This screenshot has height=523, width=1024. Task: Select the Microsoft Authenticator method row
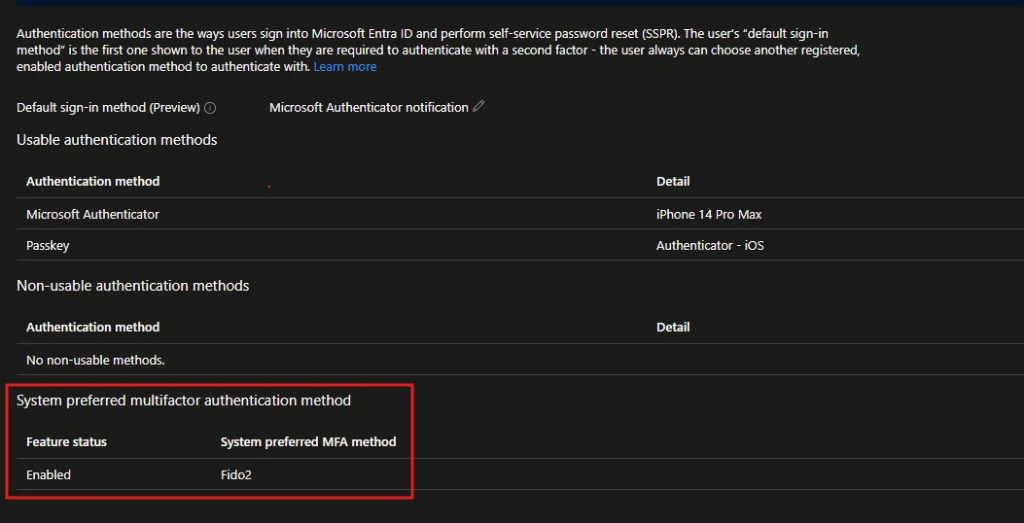point(520,214)
